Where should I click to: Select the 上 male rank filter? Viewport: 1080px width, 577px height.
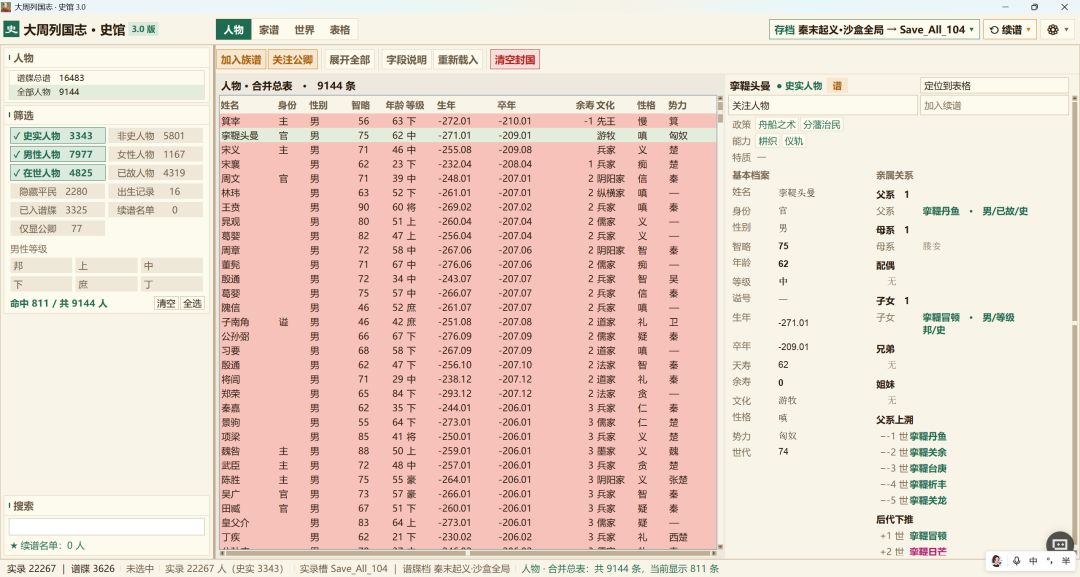106,266
